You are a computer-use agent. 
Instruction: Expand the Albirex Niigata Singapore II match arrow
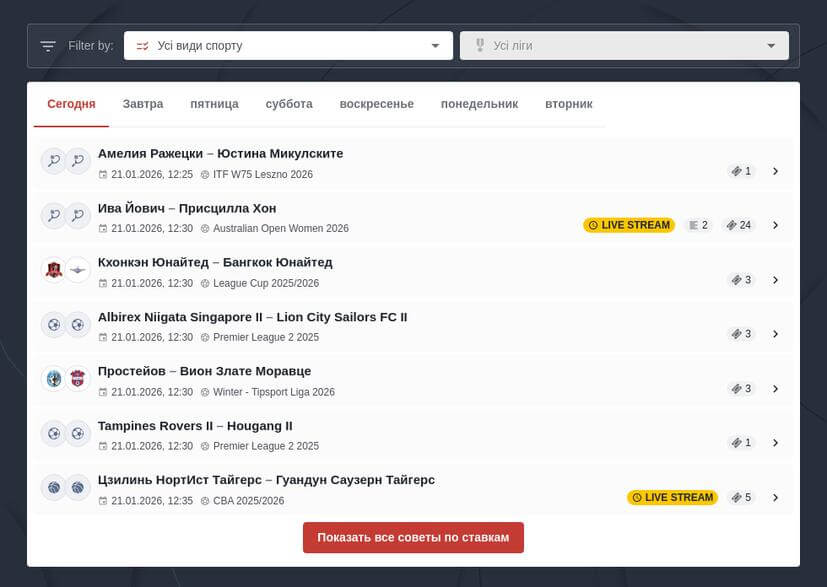pos(775,334)
